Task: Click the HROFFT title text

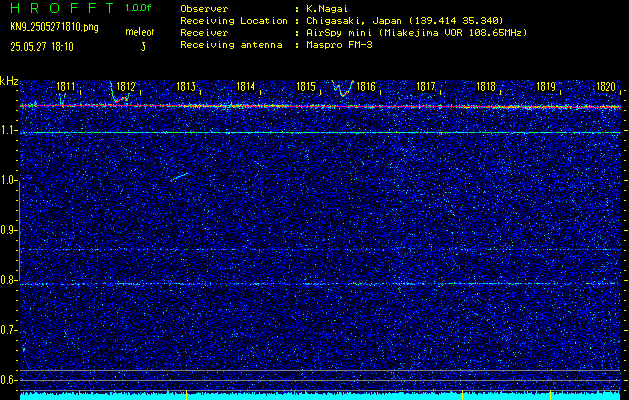Action: tap(61, 8)
